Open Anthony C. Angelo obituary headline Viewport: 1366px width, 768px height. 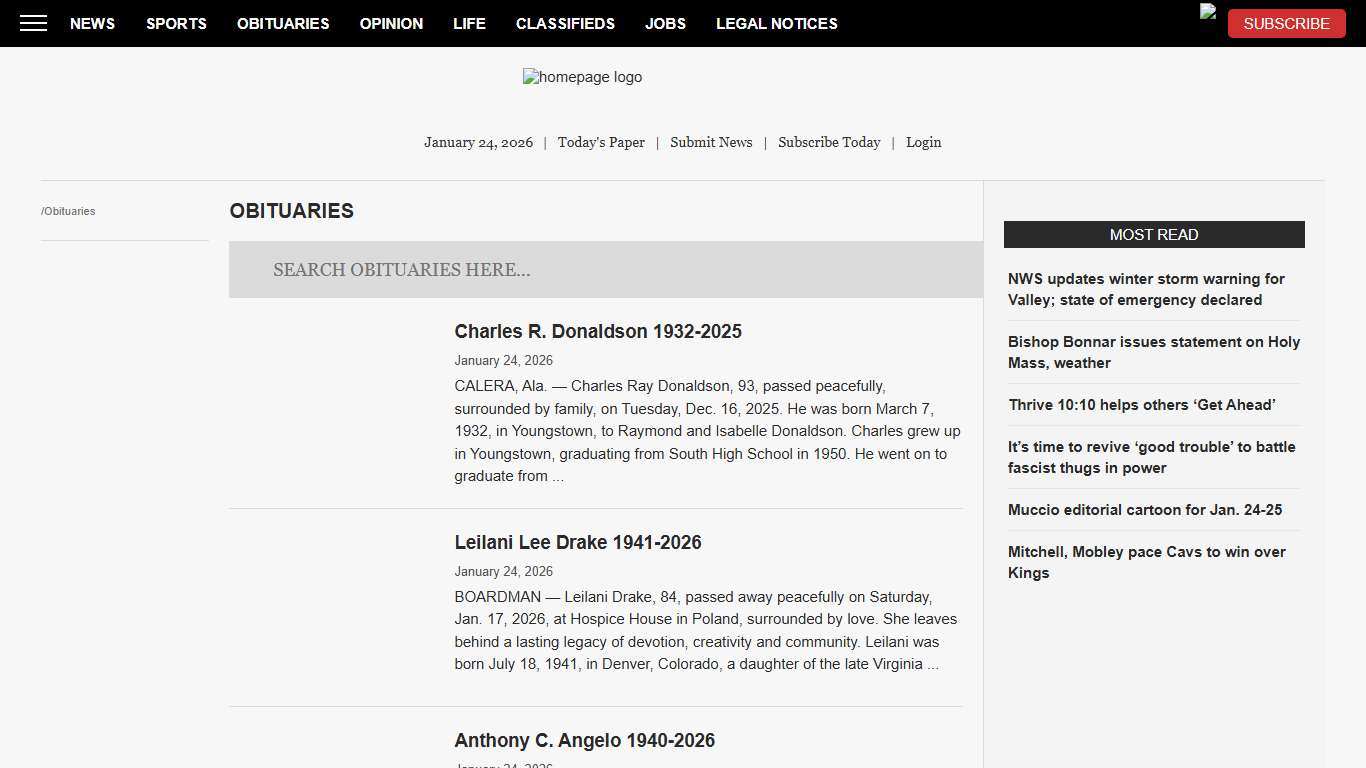pyautogui.click(x=584, y=740)
